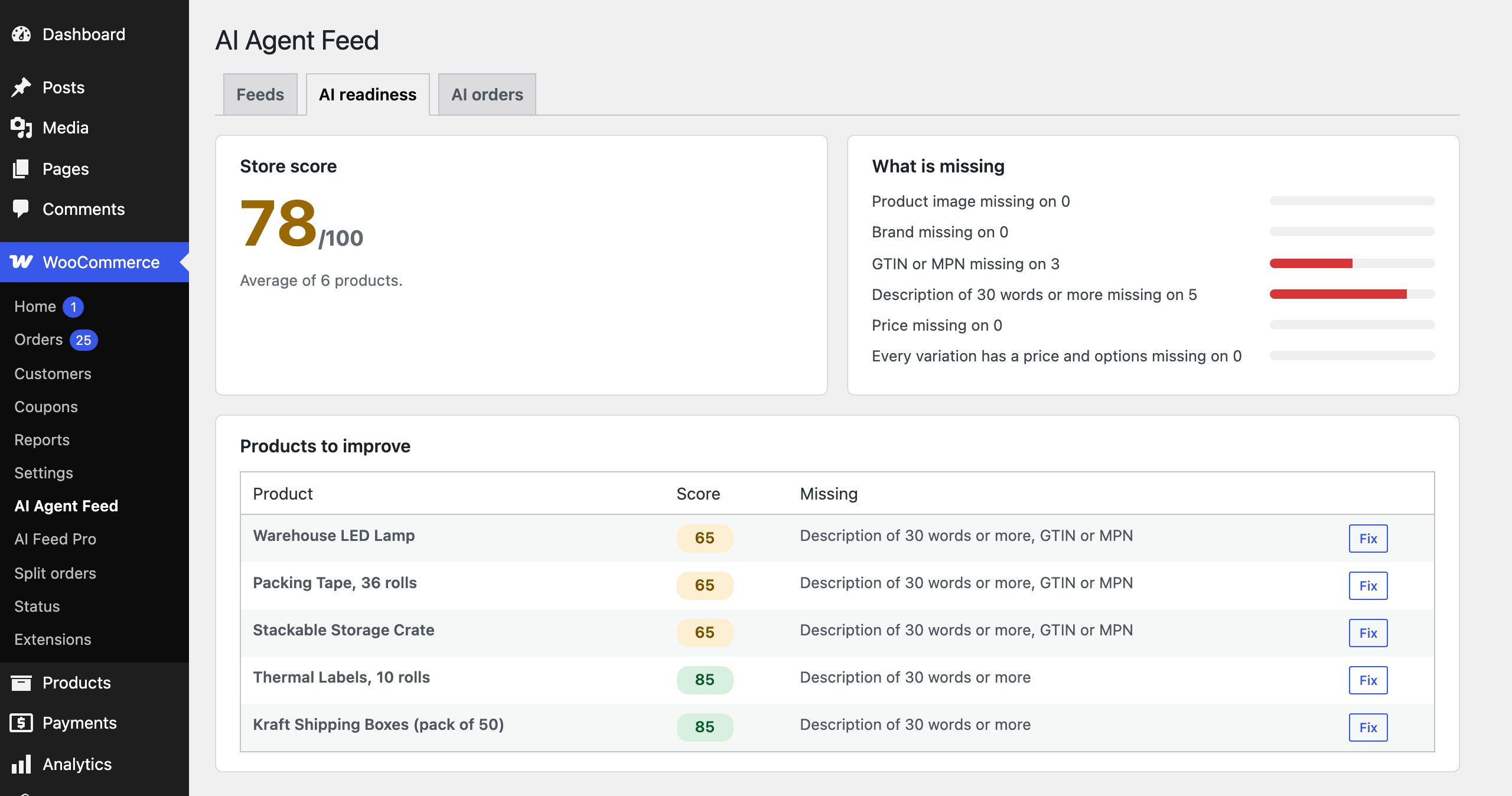Click the Brand missing progress bar

point(1353,231)
